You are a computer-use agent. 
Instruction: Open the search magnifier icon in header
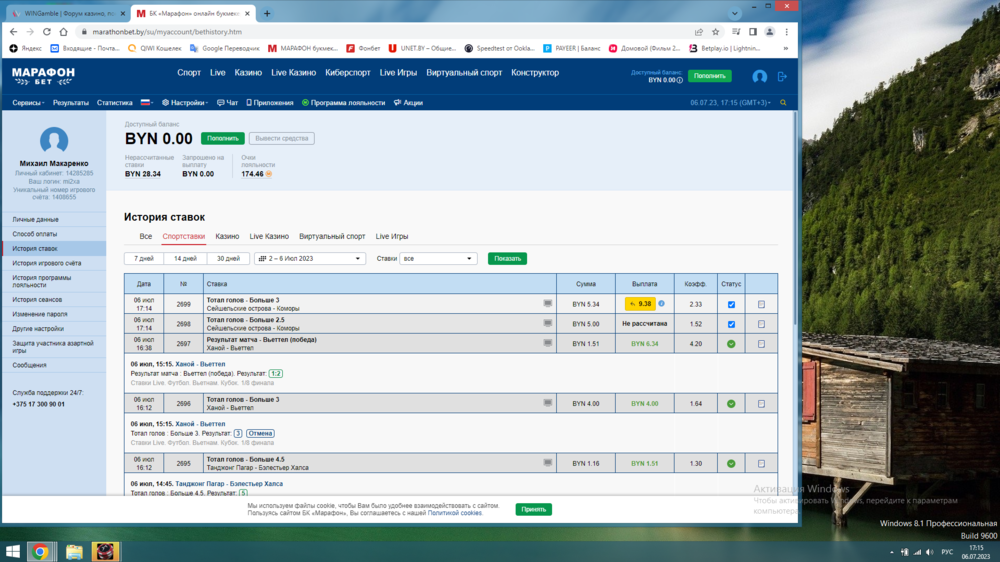(783, 103)
